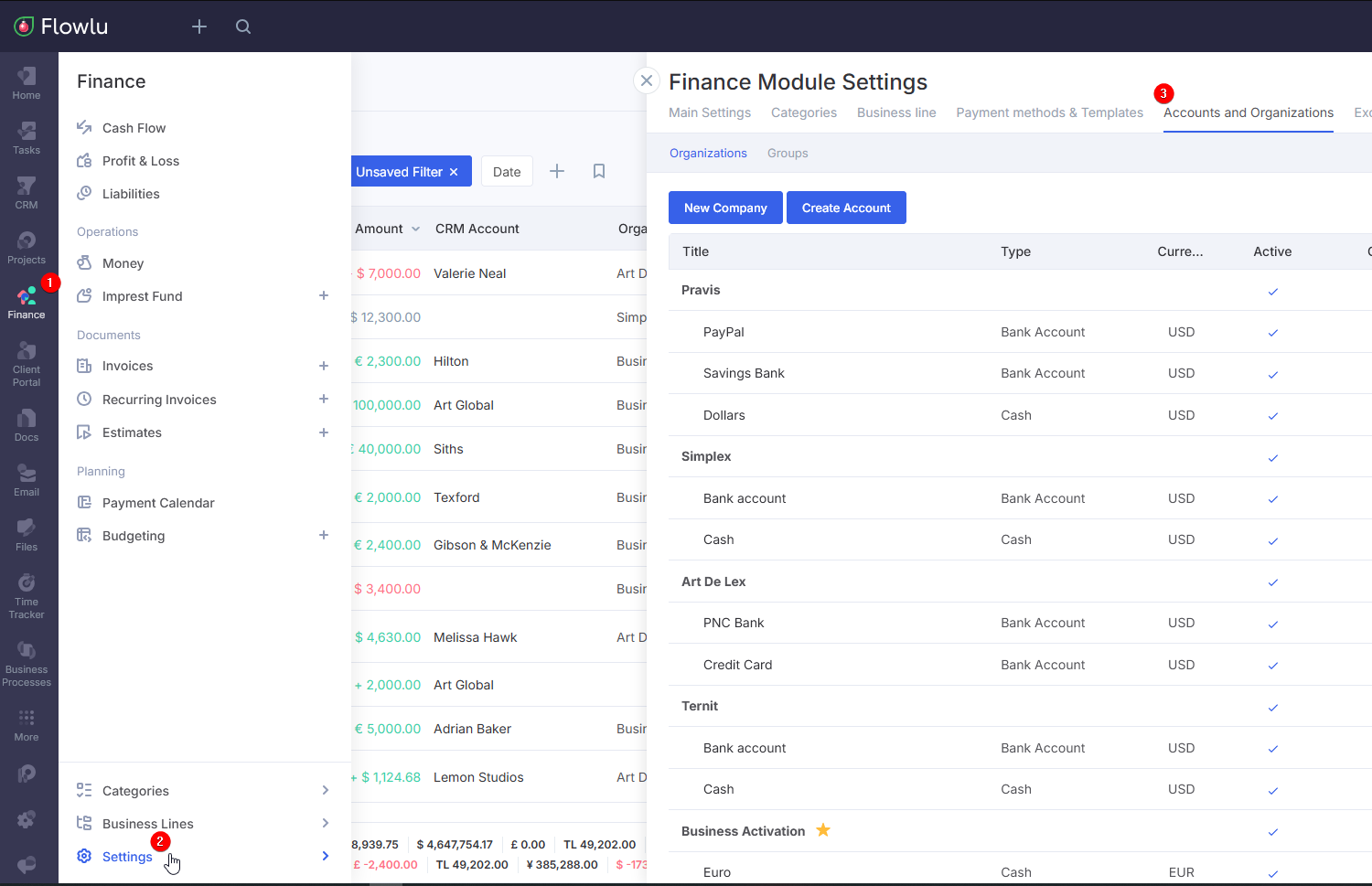
Task: Add new Invoice with plus icon
Action: click(324, 366)
